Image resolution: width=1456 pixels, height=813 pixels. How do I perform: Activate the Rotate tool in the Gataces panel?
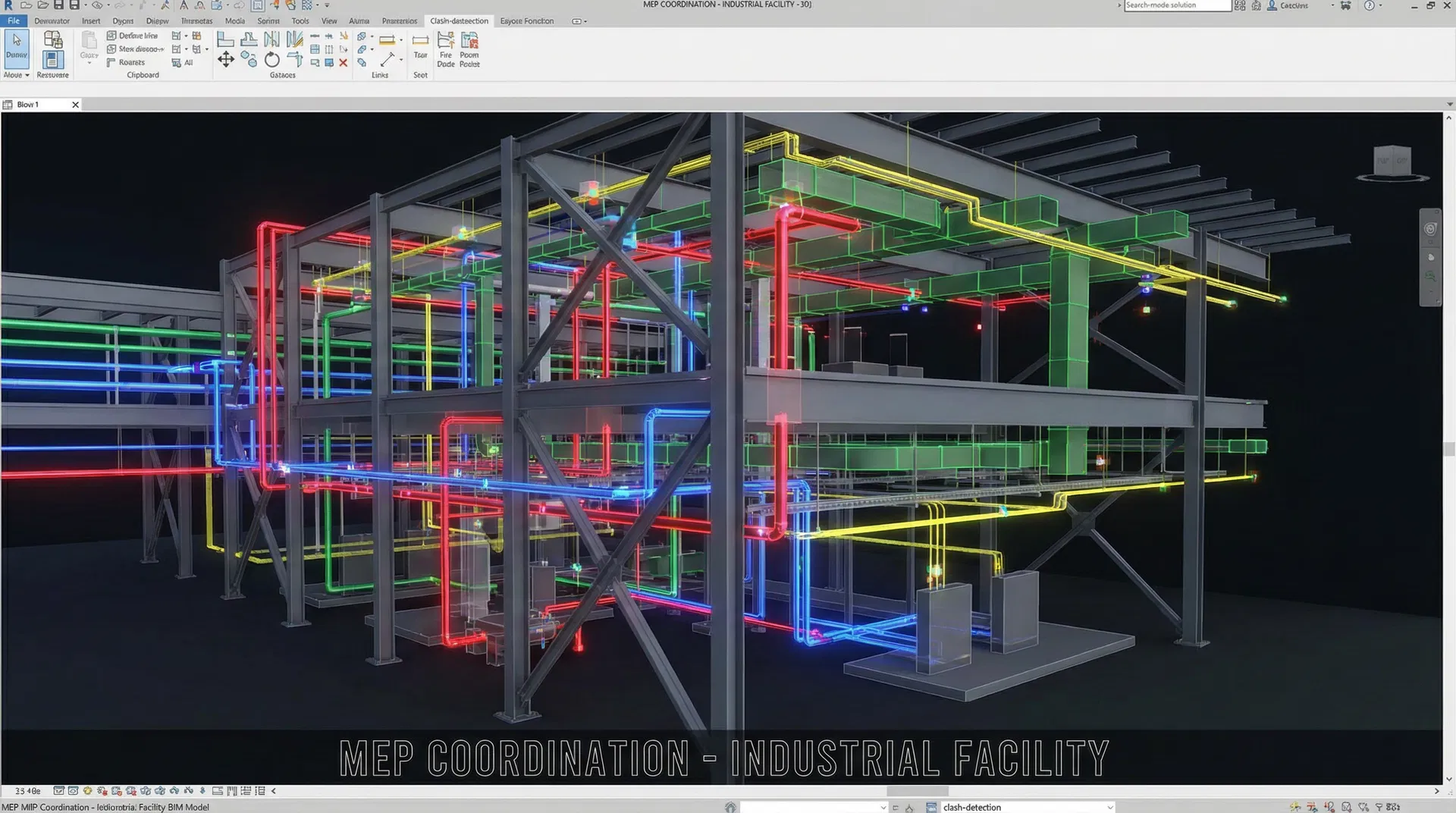pos(271,60)
